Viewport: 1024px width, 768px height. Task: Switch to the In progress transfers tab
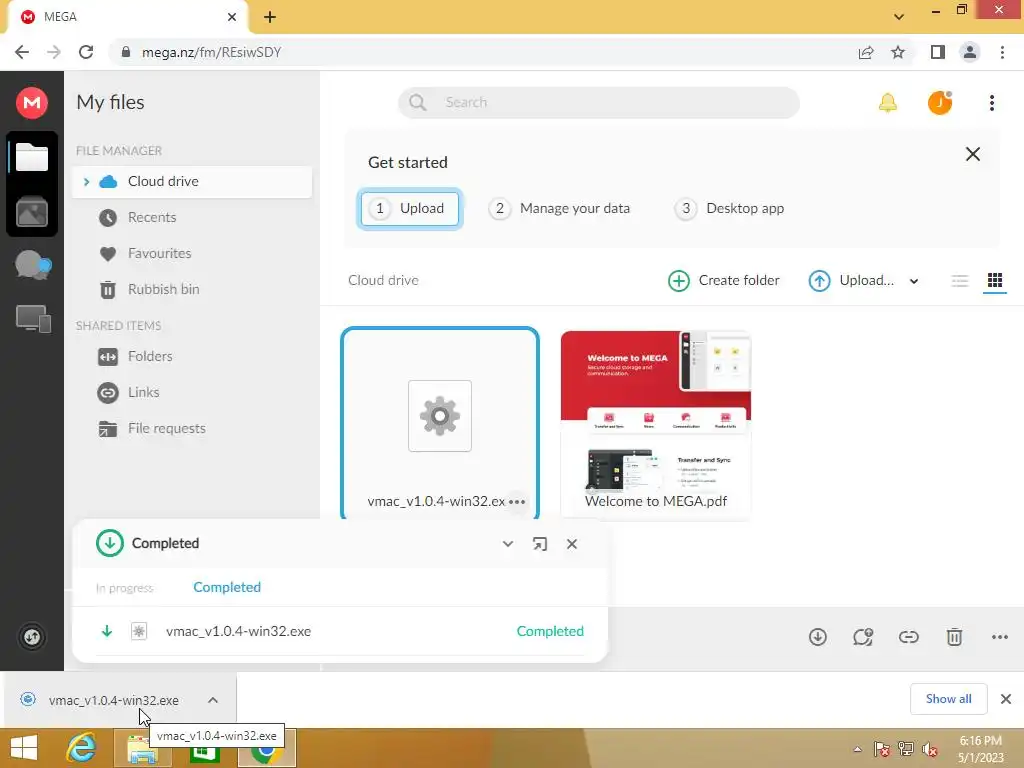pyautogui.click(x=125, y=588)
